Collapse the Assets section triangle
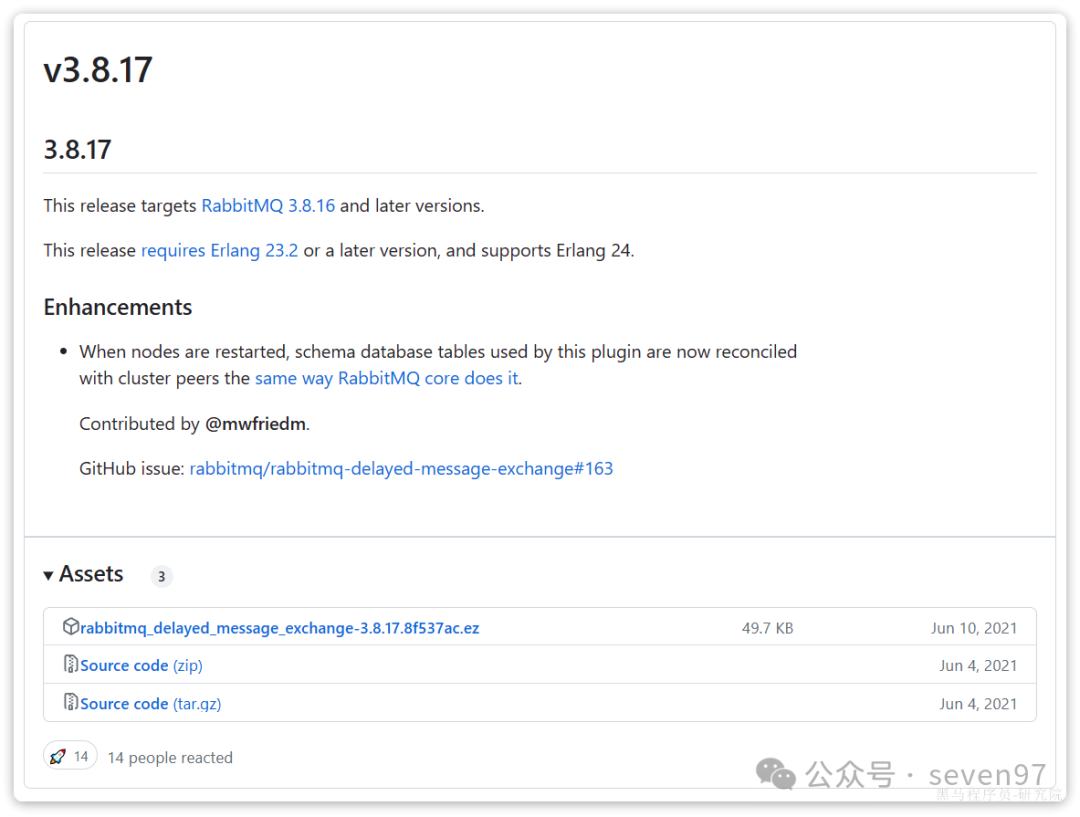Viewport: 1080px width, 817px height. click(x=48, y=575)
